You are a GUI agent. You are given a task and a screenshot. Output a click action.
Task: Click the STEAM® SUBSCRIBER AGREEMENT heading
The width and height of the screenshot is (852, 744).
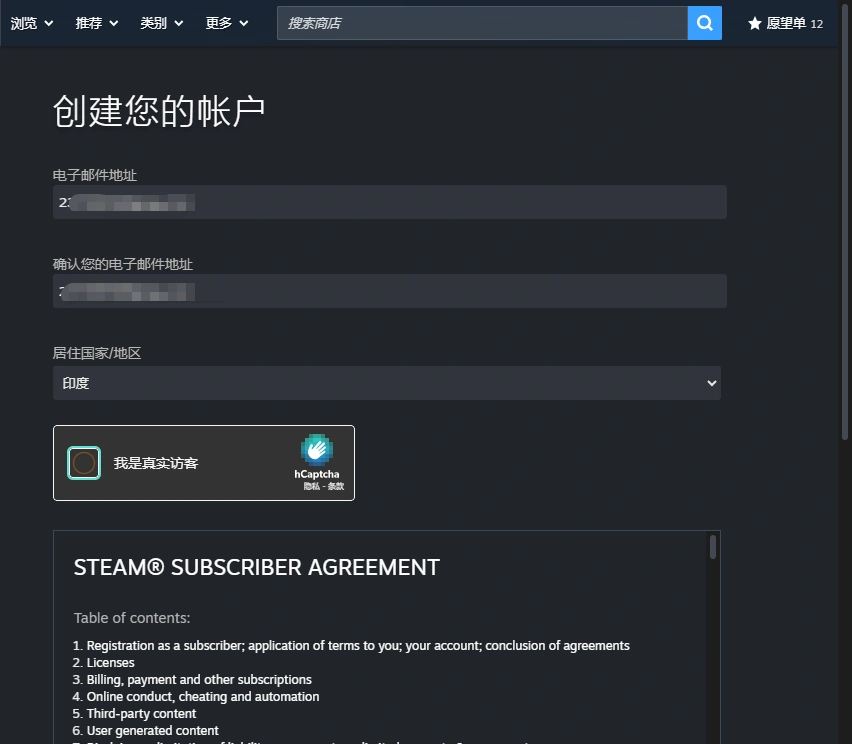click(256, 567)
